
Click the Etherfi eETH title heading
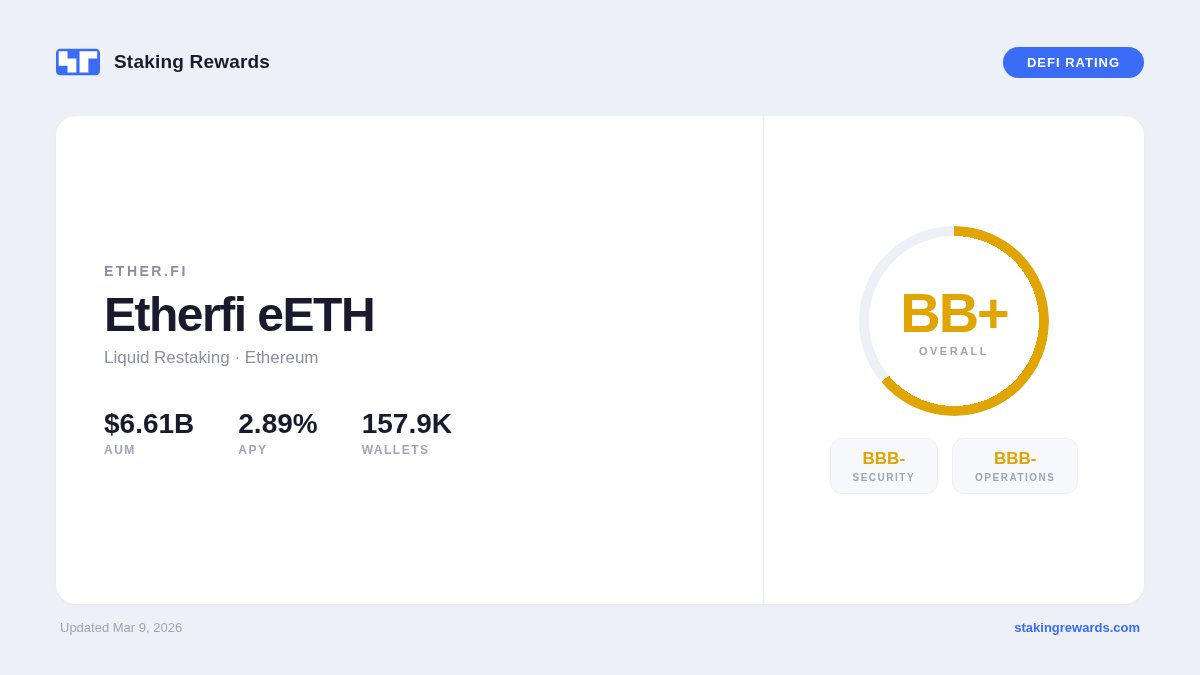[239, 315]
